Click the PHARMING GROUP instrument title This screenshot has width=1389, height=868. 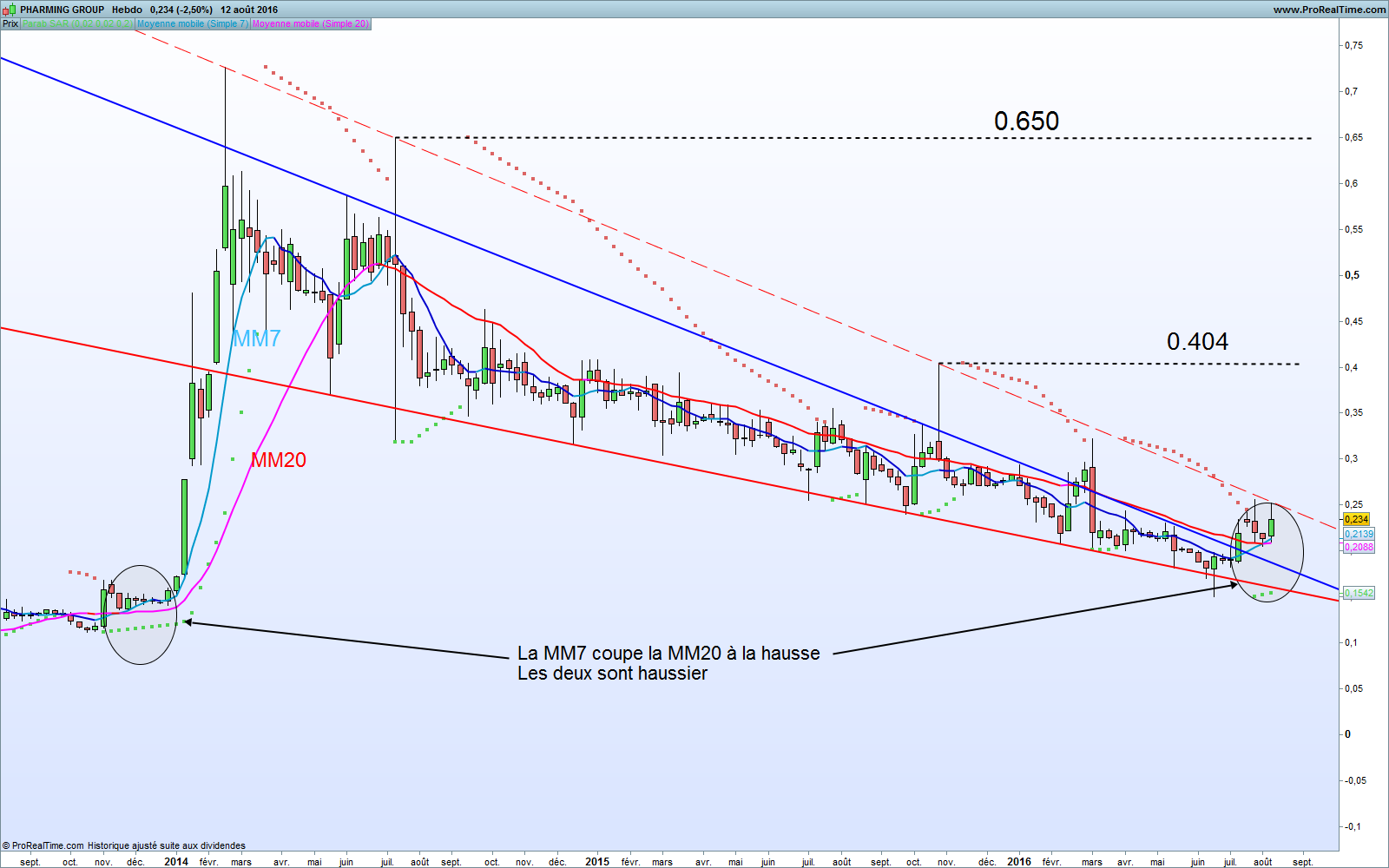pyautogui.click(x=63, y=10)
